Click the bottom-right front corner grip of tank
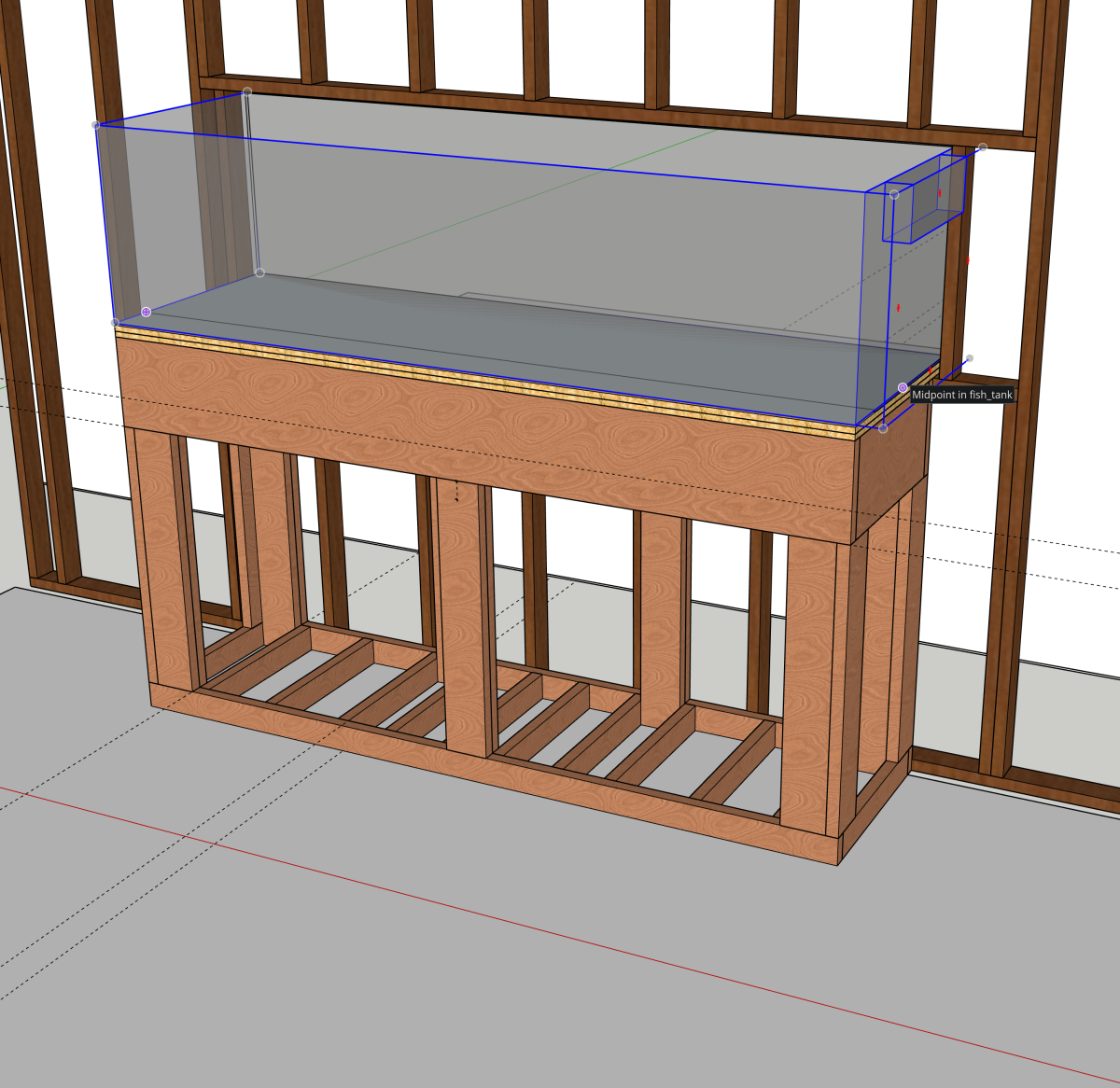The width and height of the screenshot is (1120, 1088). pyautogui.click(x=883, y=428)
